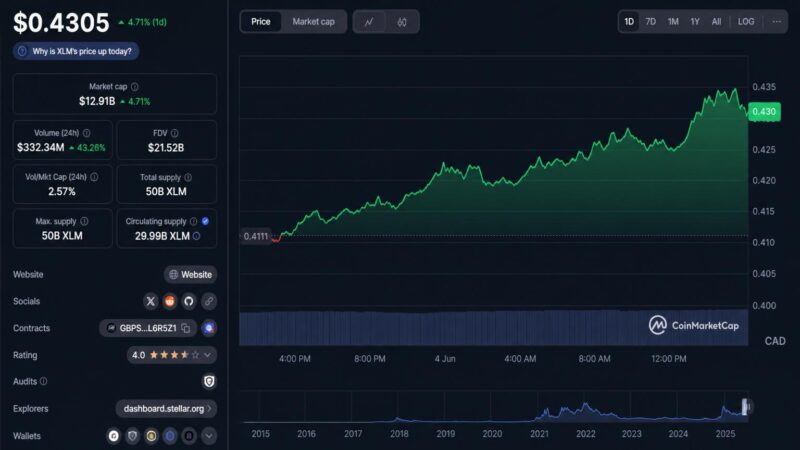Select the 7D time range
This screenshot has width=800, height=450.
(651, 21)
